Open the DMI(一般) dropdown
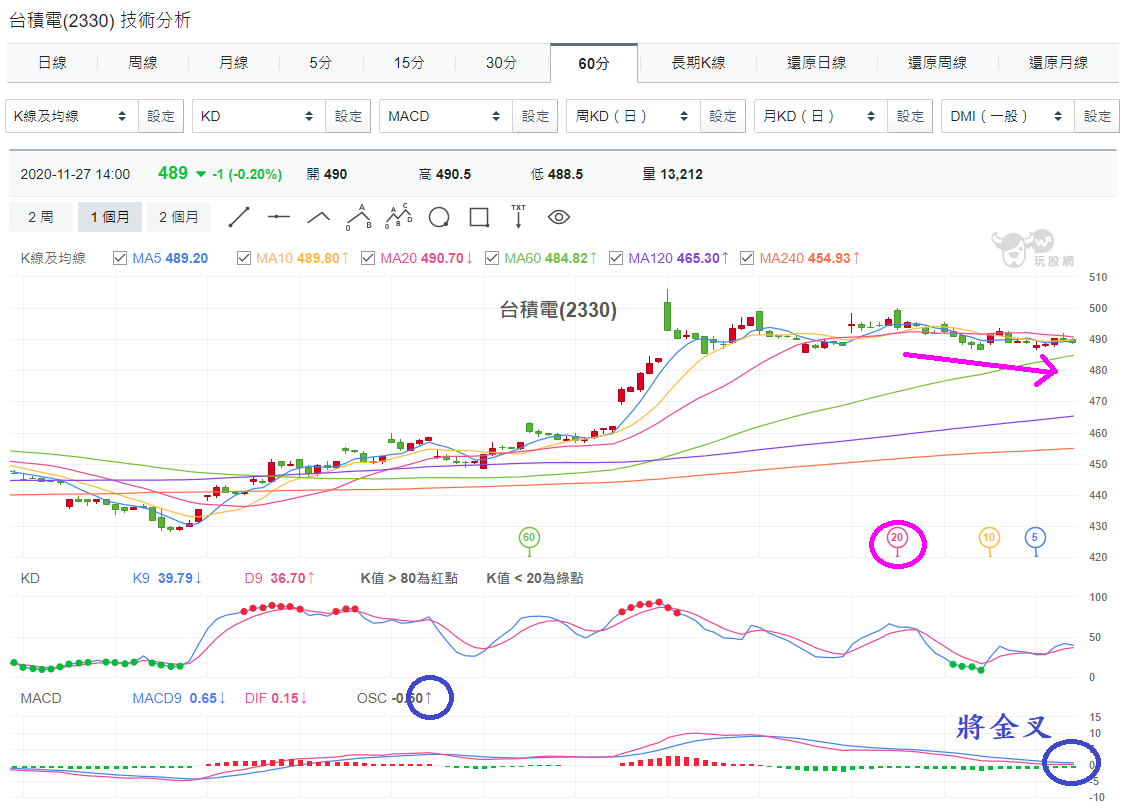Screen dimensions: 1140x808 click(1008, 116)
